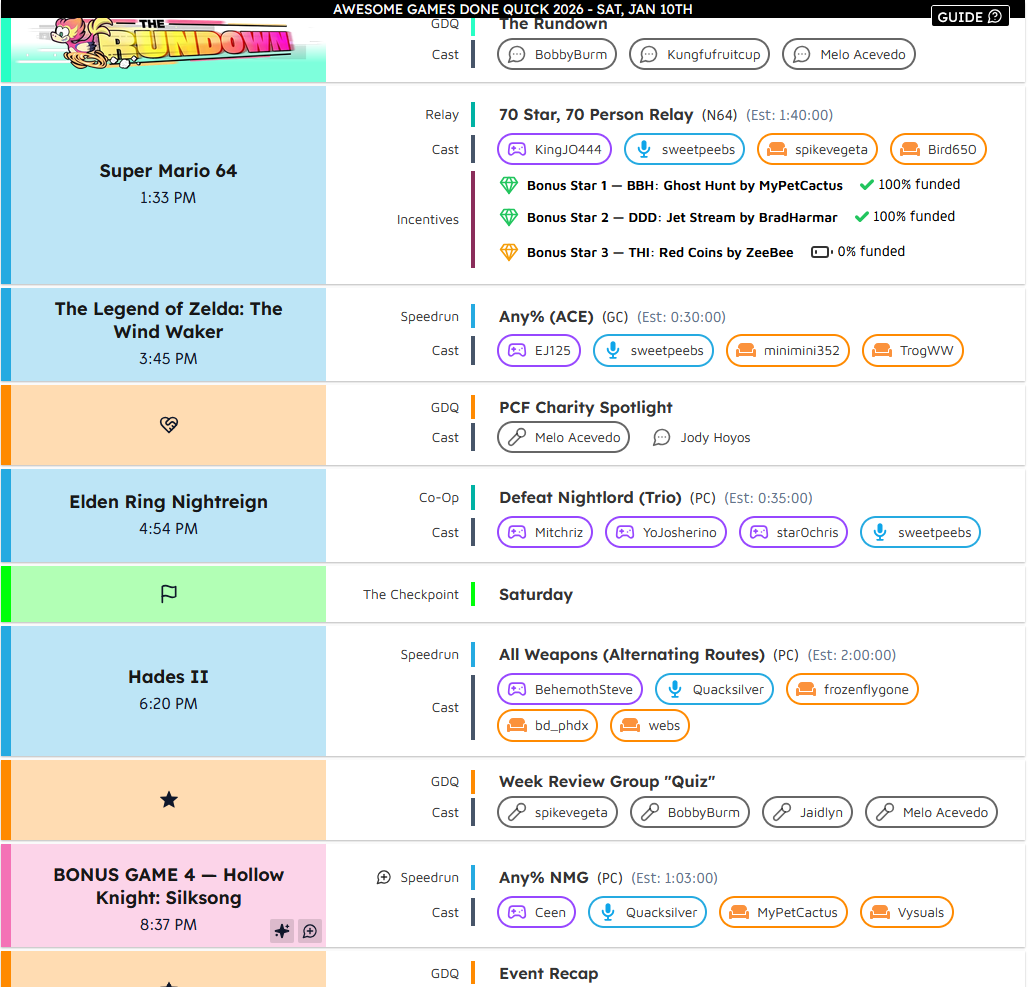
Task: Click the checkmark beside Bonus Star 1 funding
Action: point(867,185)
